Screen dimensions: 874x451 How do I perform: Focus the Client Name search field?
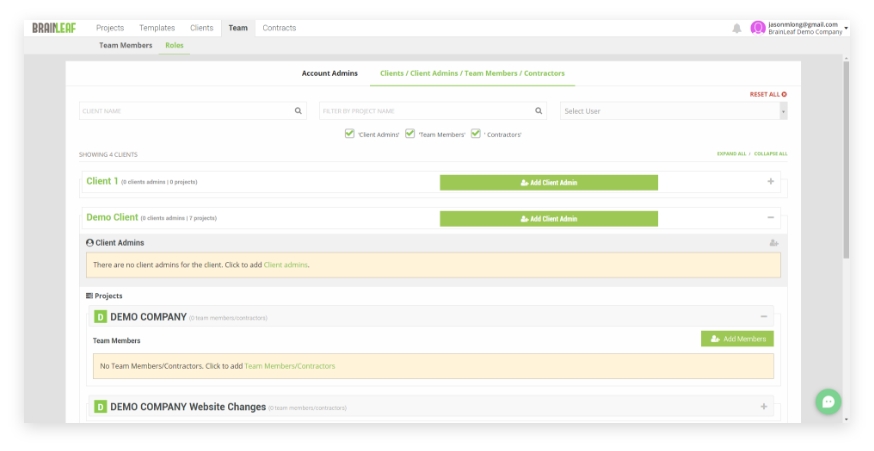coord(192,111)
